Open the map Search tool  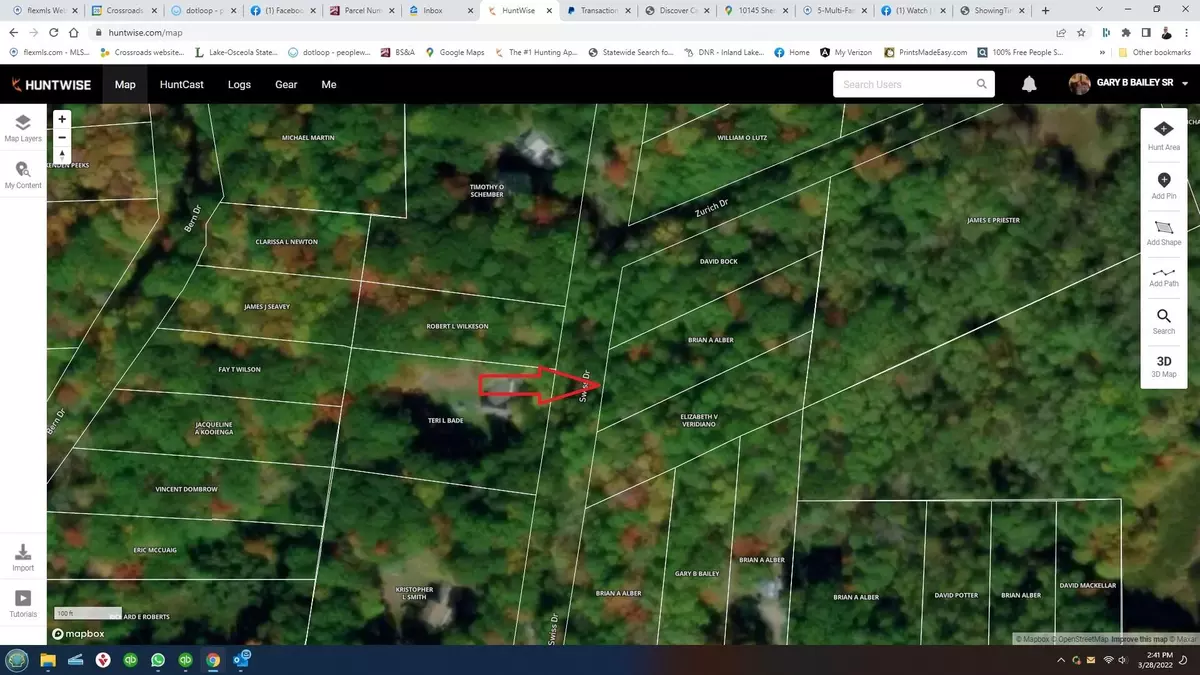click(x=1164, y=321)
